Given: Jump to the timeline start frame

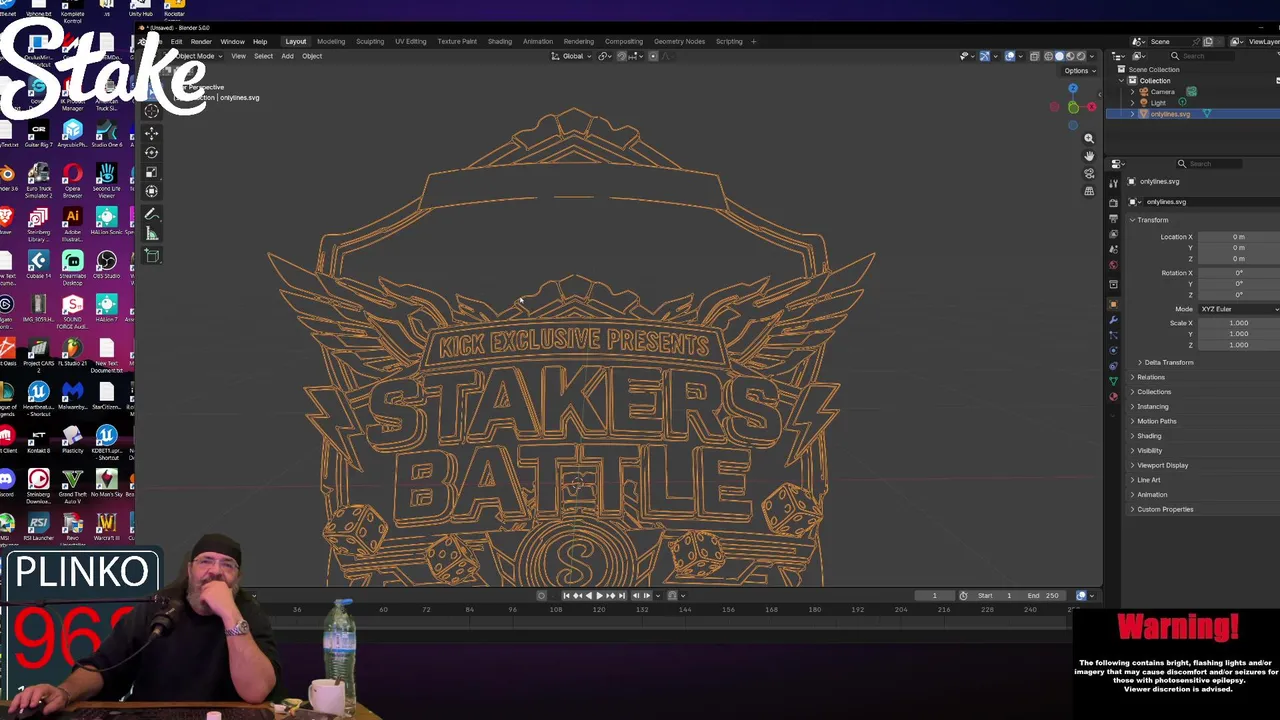Looking at the screenshot, I should pos(567,595).
